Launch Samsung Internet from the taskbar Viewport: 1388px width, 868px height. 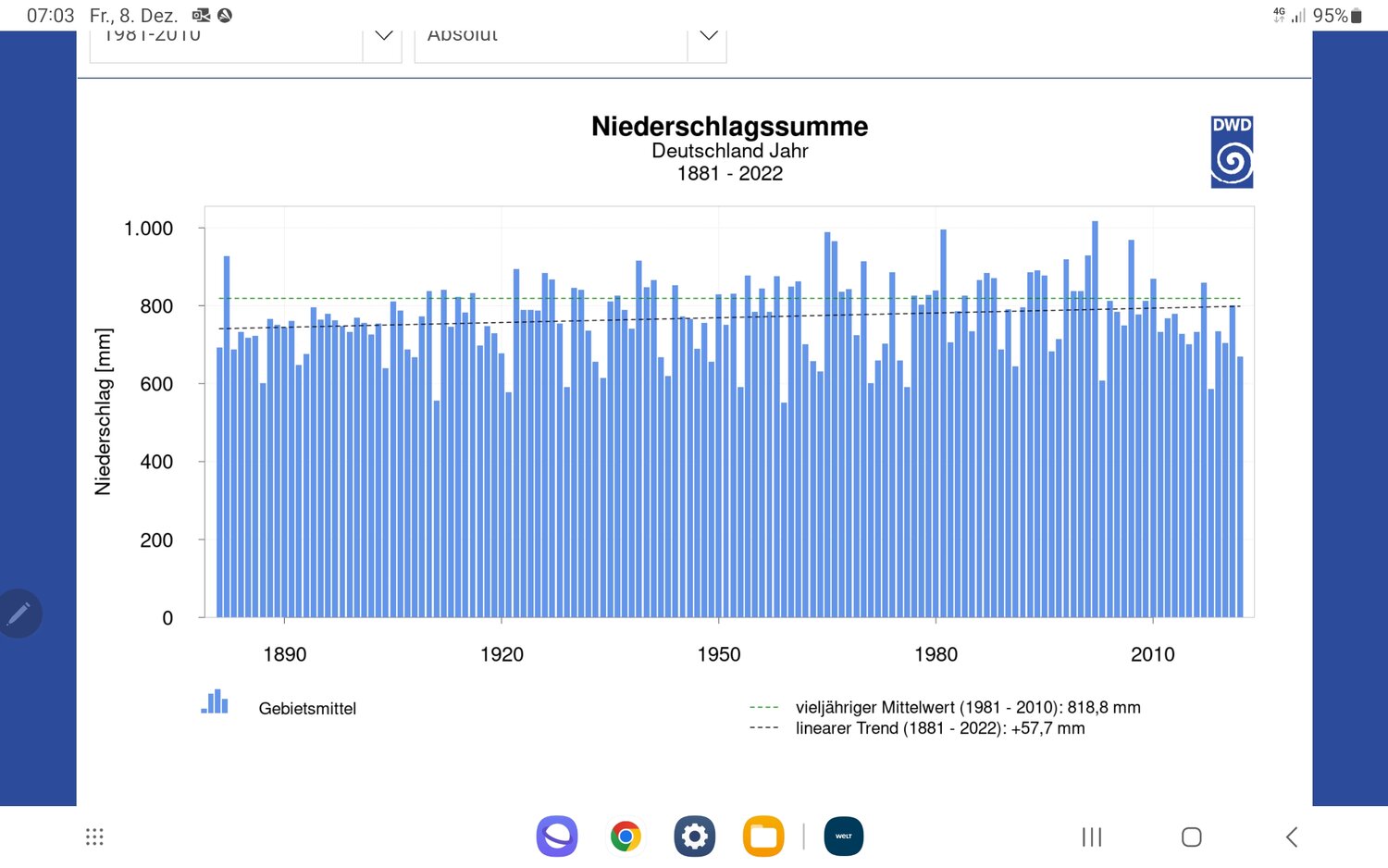click(x=557, y=837)
